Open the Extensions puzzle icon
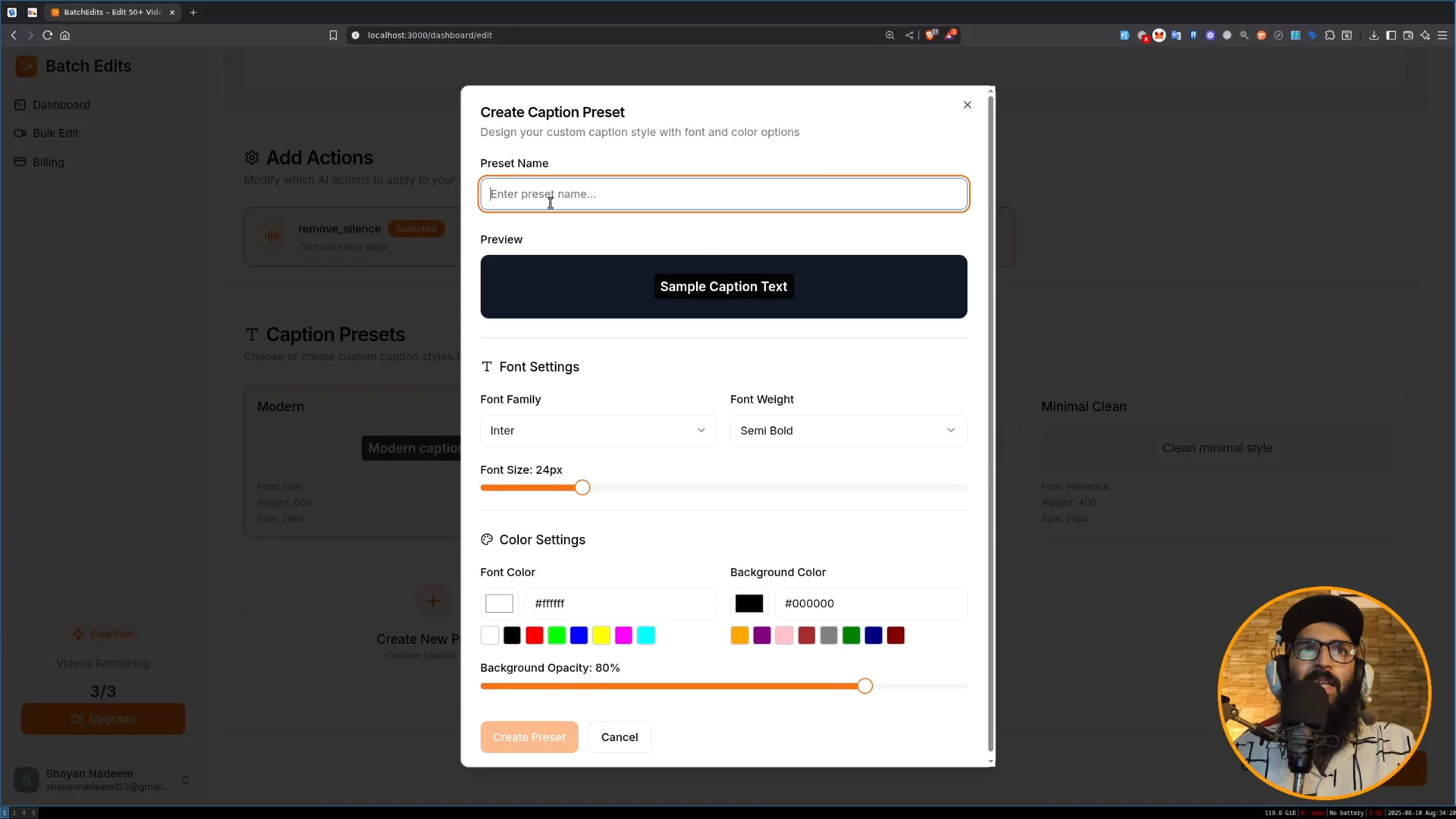Screen dimensions: 1456x819 [1329, 35]
